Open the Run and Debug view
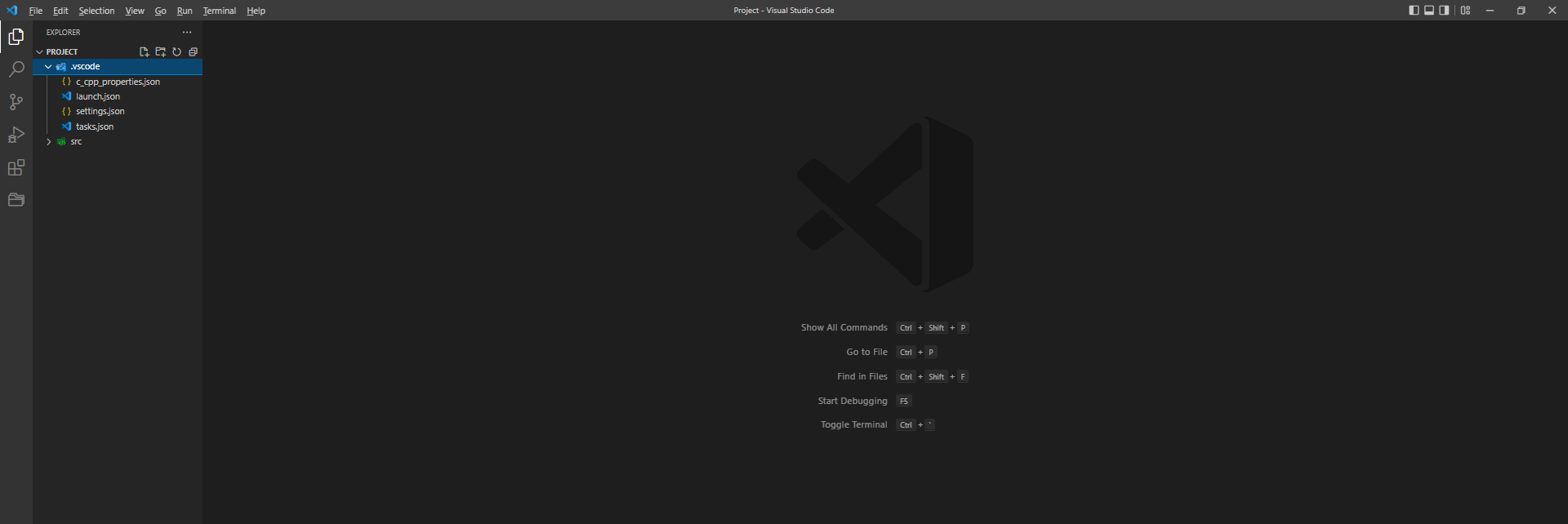Image resolution: width=1568 pixels, height=524 pixels. tap(16, 135)
